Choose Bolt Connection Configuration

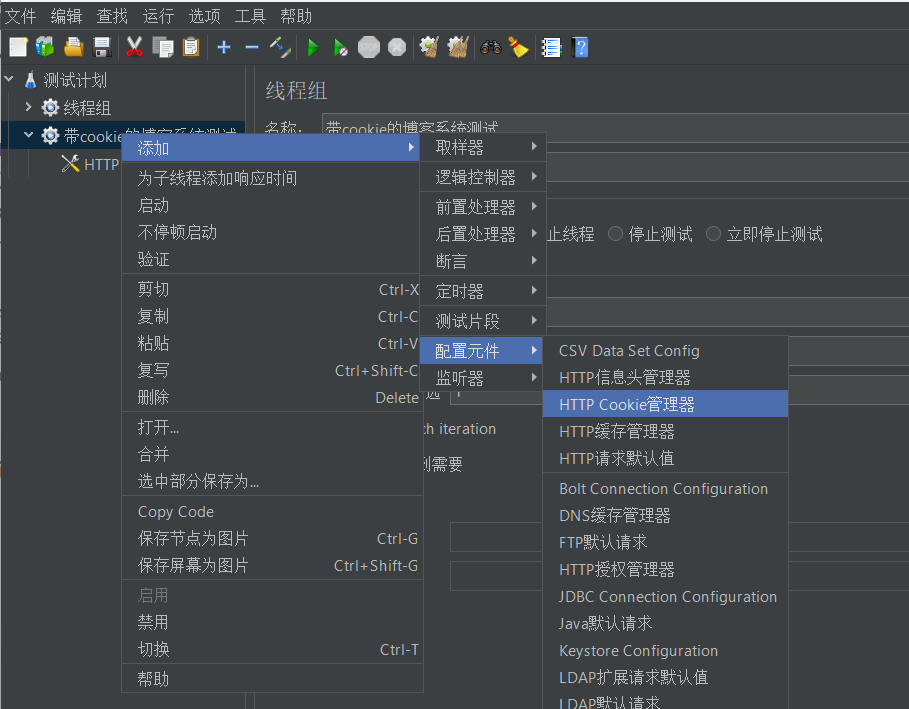(666, 488)
